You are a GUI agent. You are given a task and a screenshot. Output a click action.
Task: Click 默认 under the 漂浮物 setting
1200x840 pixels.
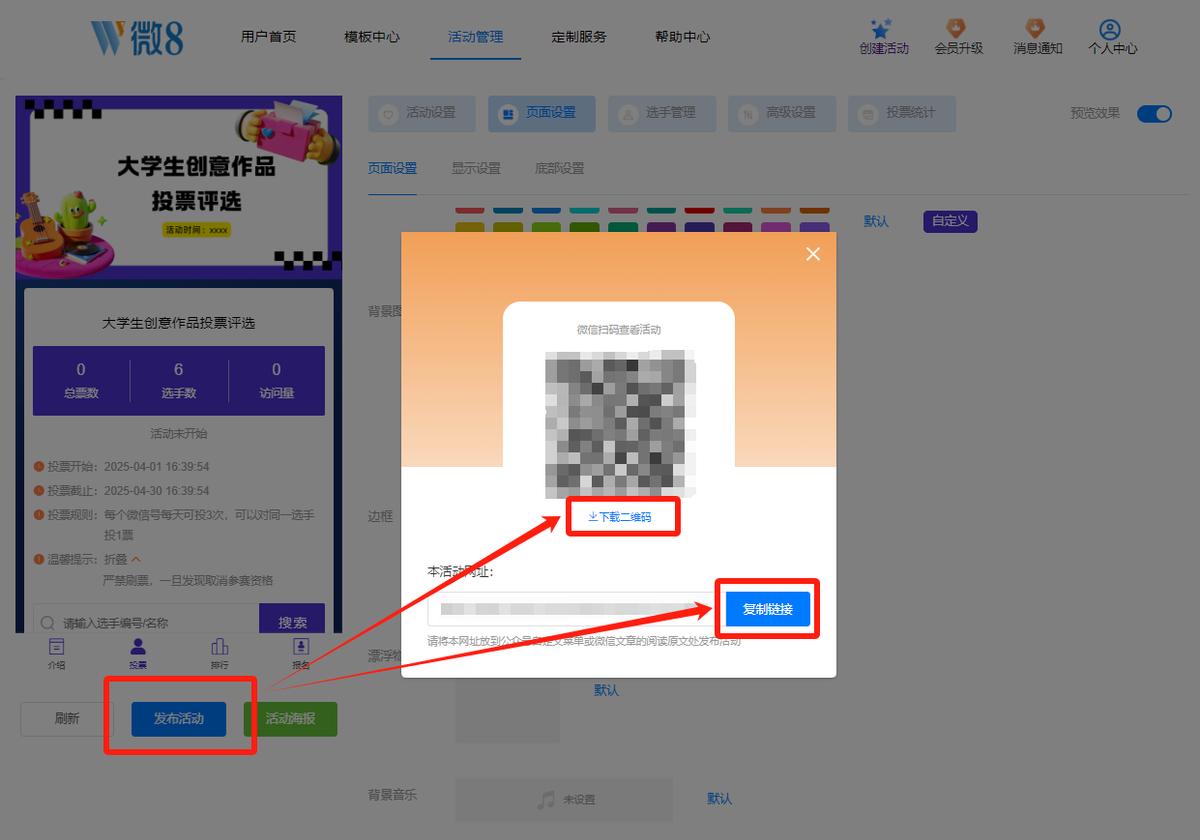tap(607, 690)
